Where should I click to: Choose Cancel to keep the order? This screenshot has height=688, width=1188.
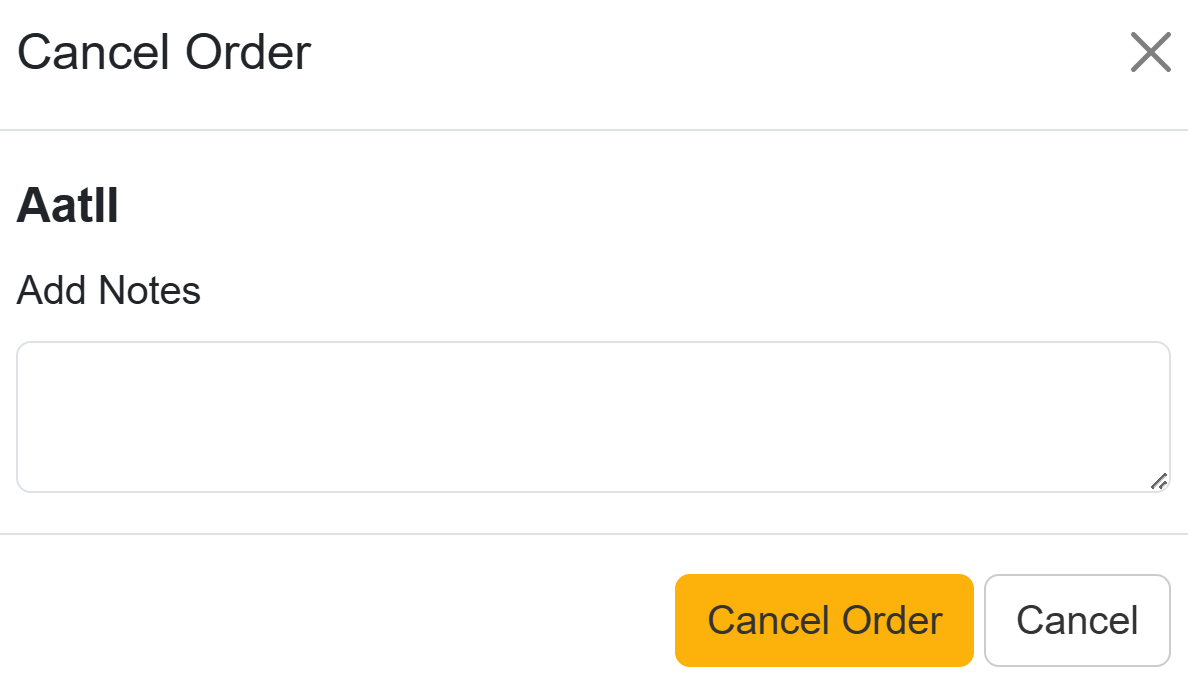pos(1077,620)
